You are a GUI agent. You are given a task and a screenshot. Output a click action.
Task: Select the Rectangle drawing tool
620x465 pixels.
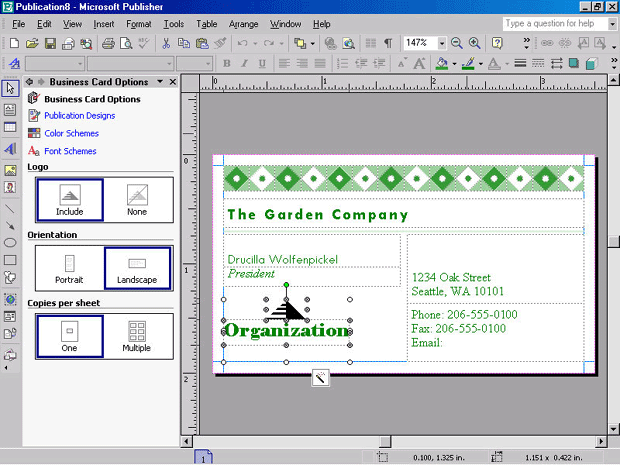point(10,260)
